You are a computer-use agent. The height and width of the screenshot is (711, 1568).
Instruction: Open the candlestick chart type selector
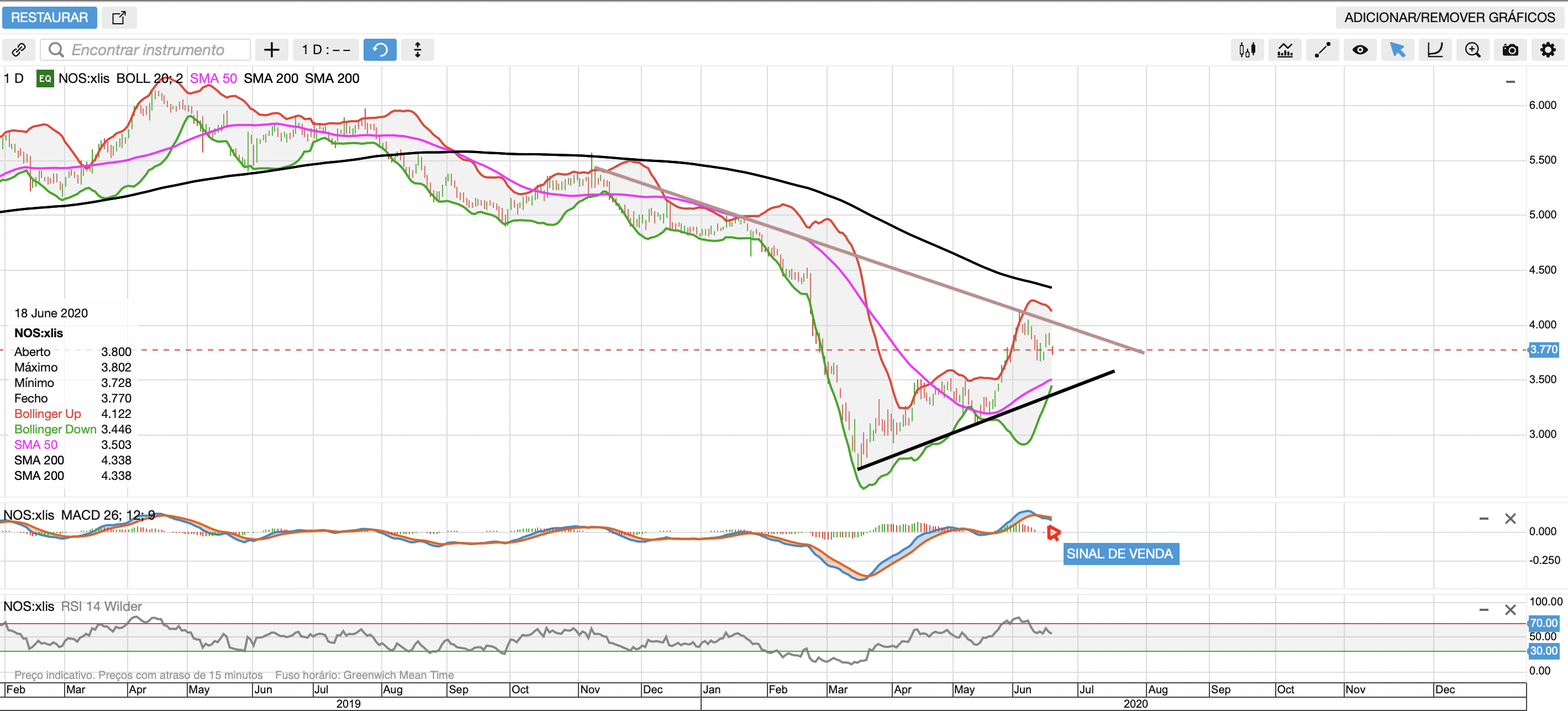click(x=1247, y=50)
